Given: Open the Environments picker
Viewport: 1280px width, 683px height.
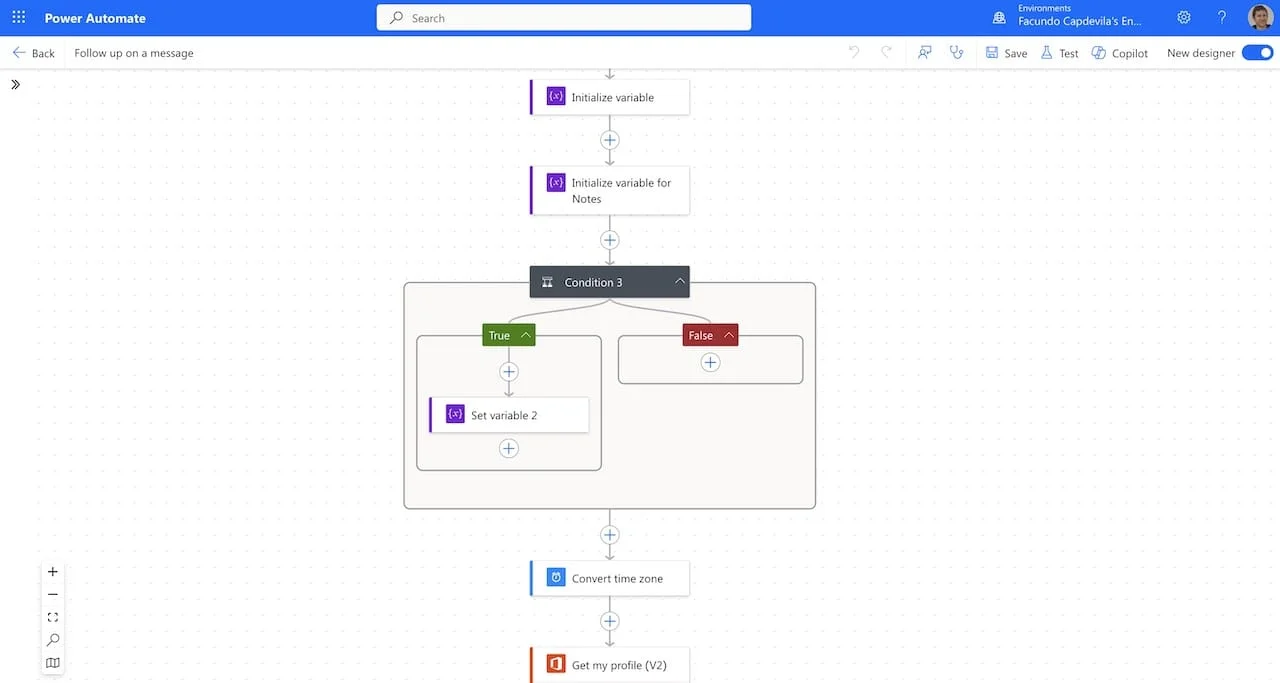Looking at the screenshot, I should click(1068, 15).
